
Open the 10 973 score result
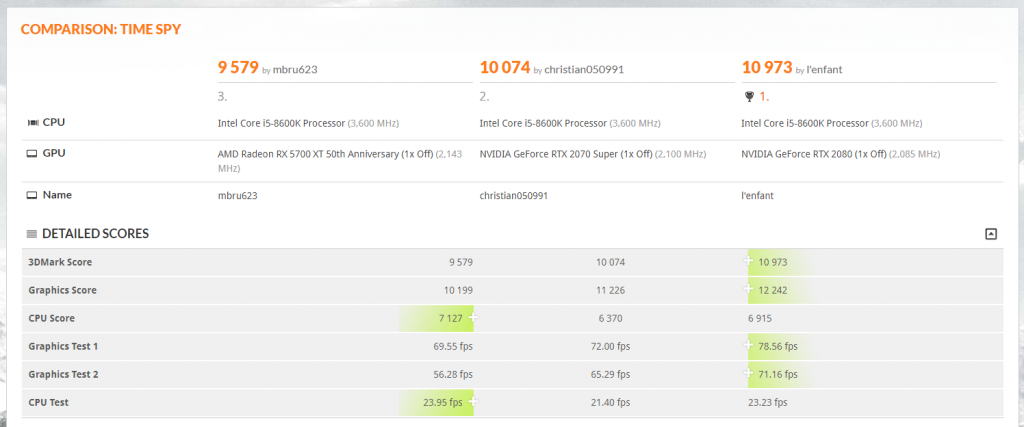(x=767, y=67)
